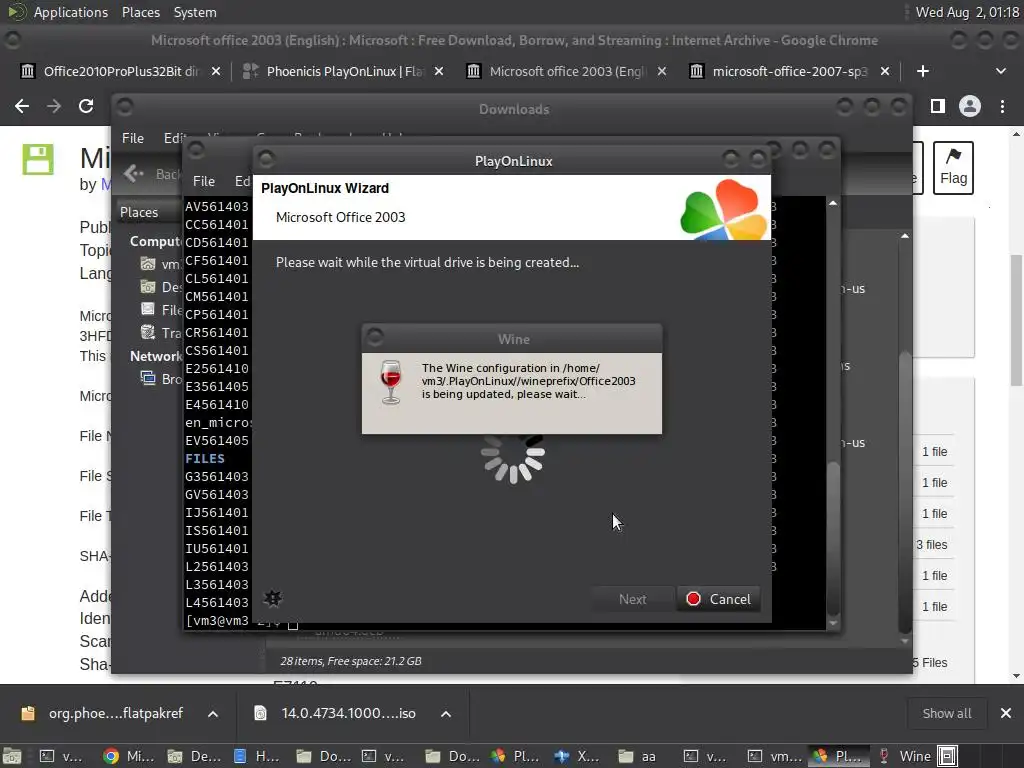Toggle the Chrome side panel icon
The height and width of the screenshot is (768, 1024).
(x=938, y=106)
